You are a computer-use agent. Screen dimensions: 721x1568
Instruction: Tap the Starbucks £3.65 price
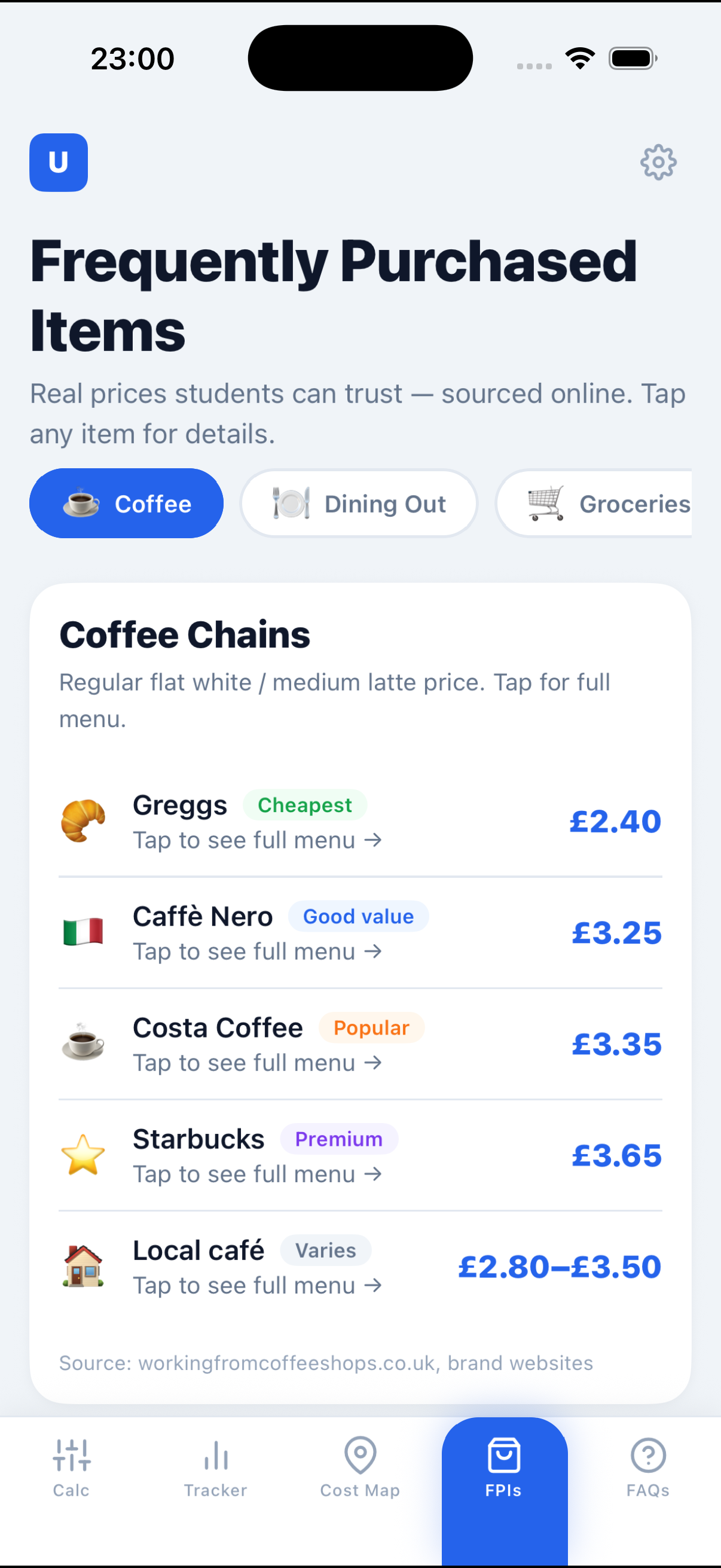coord(616,1155)
